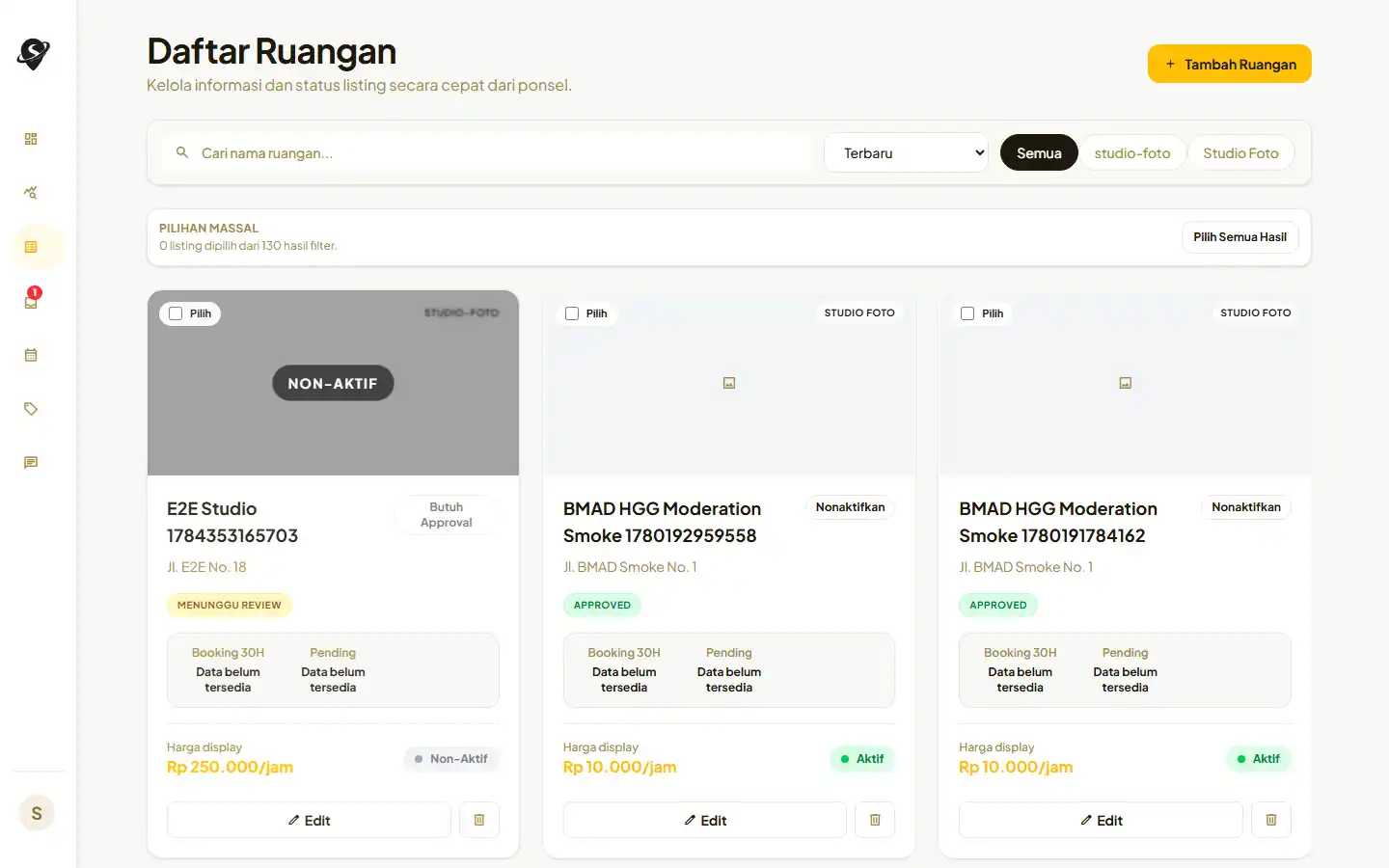Click the Daftar Ruangan heading

pyautogui.click(x=272, y=51)
